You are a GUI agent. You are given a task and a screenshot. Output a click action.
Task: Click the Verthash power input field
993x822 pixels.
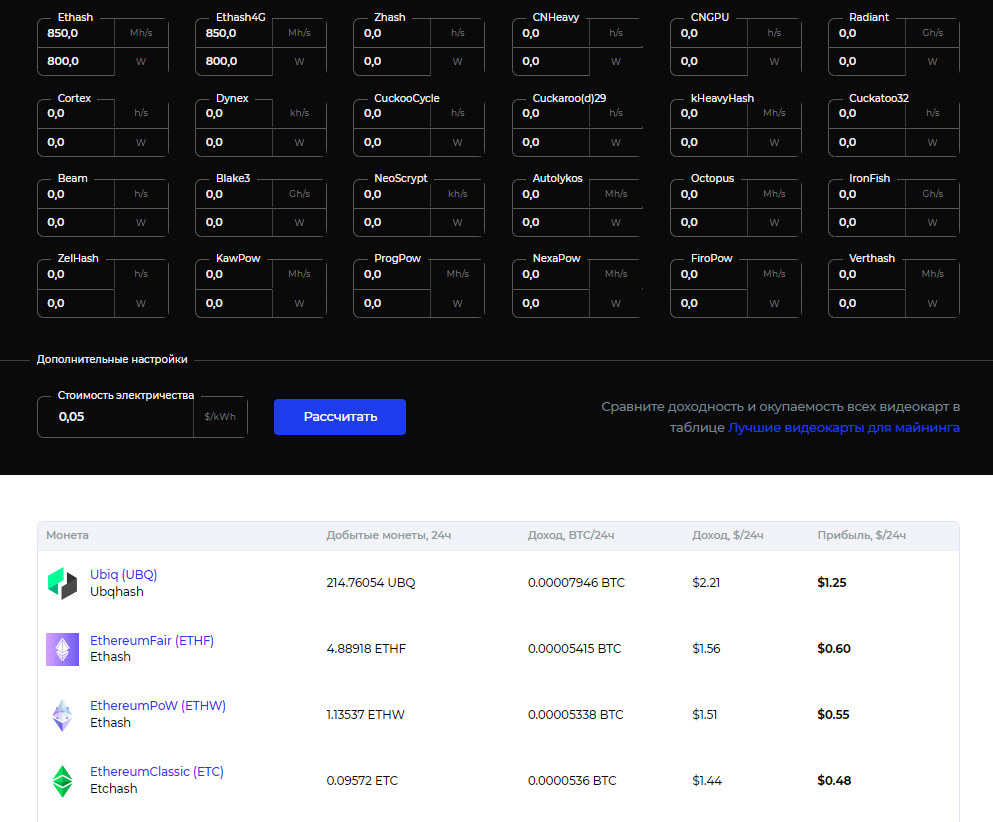pyautogui.click(x=869, y=303)
